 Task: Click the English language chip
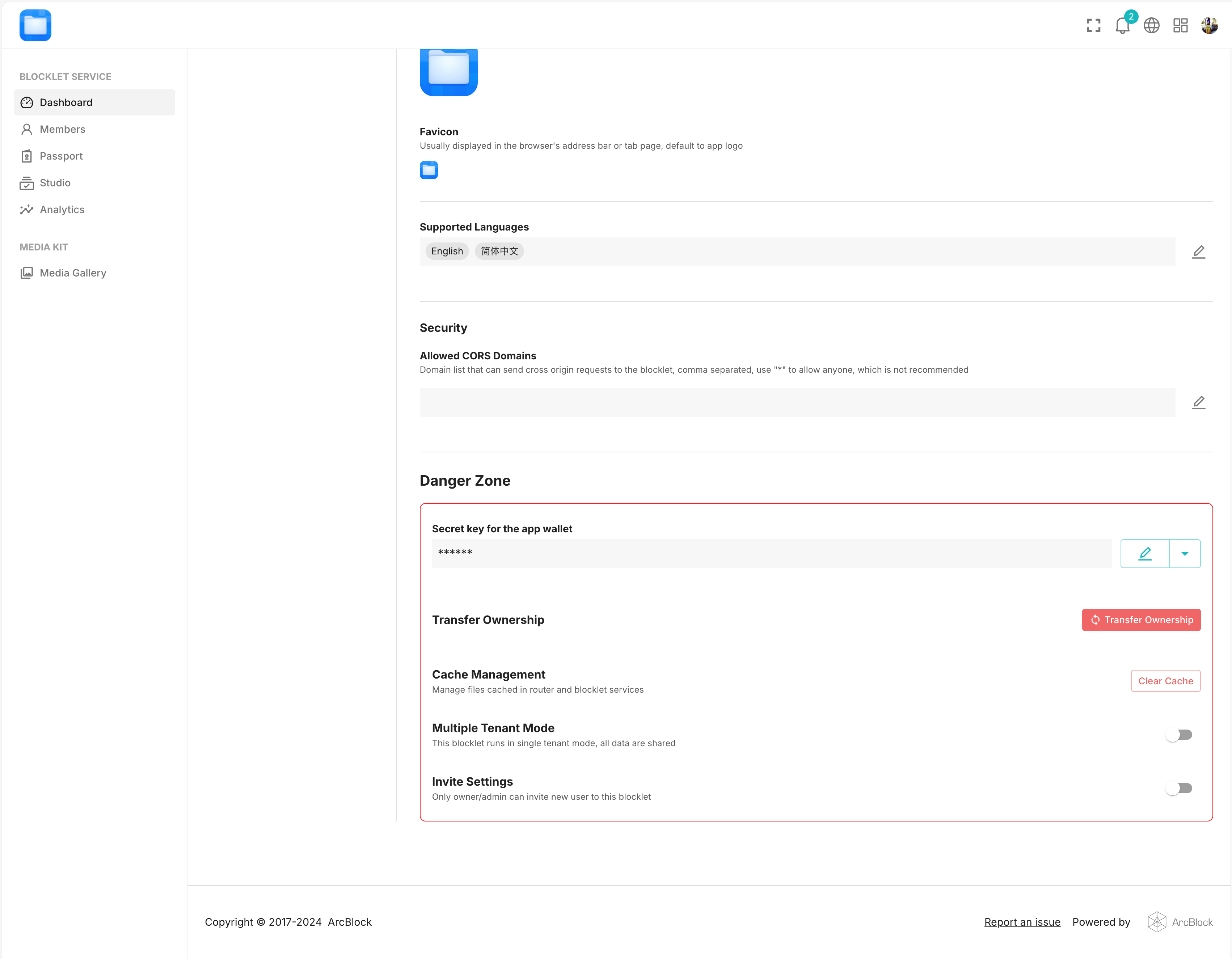coord(447,252)
